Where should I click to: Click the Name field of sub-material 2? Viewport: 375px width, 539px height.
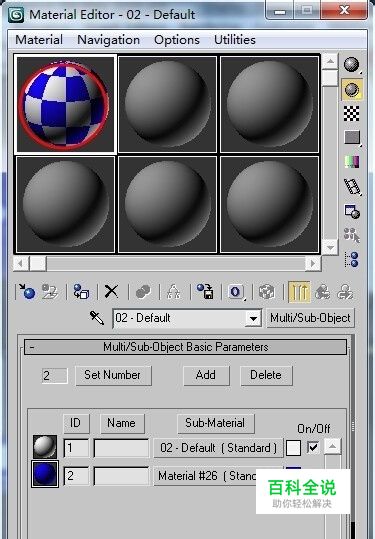click(122, 476)
